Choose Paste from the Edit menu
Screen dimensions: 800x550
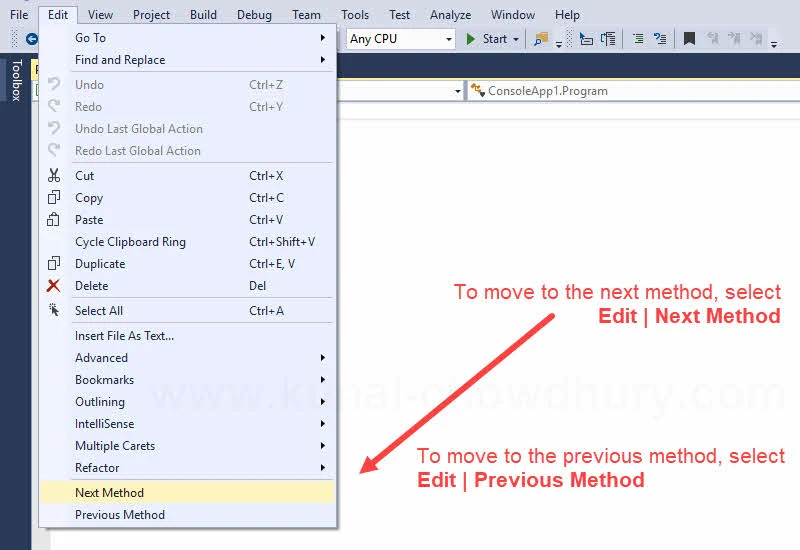coord(187,219)
